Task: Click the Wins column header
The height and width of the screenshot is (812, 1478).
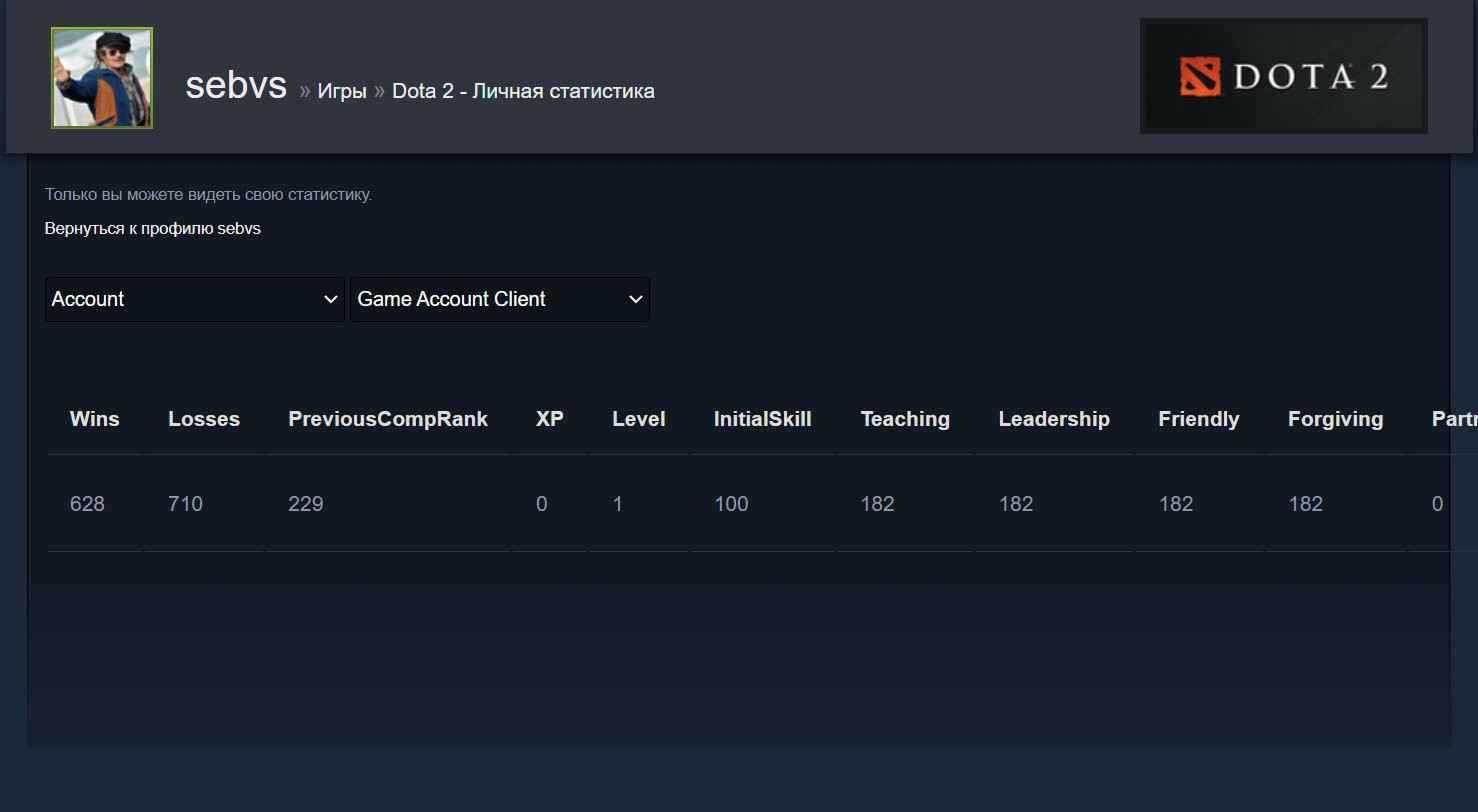Action: pos(95,419)
